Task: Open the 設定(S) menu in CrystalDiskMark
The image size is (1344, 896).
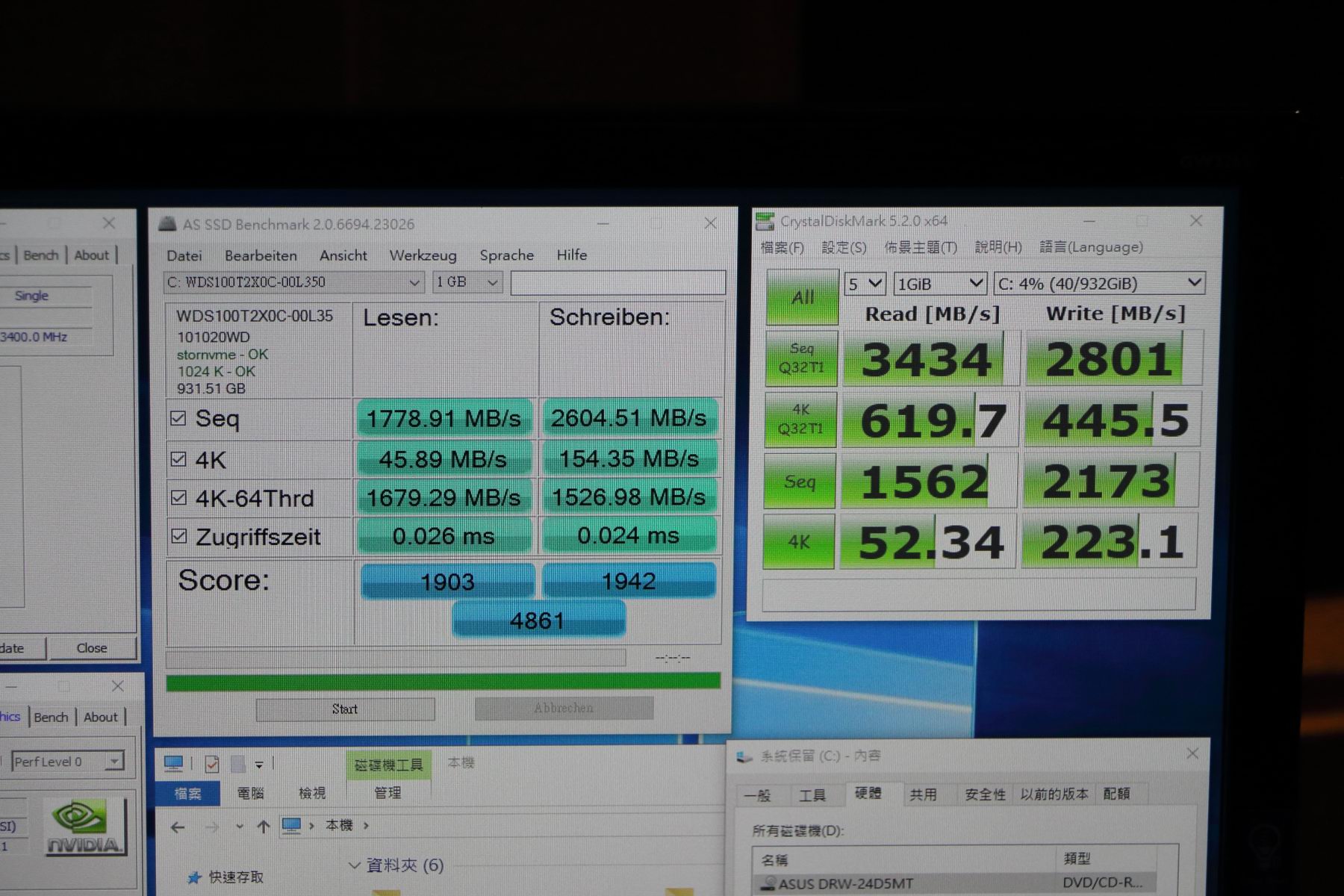Action: click(x=844, y=247)
